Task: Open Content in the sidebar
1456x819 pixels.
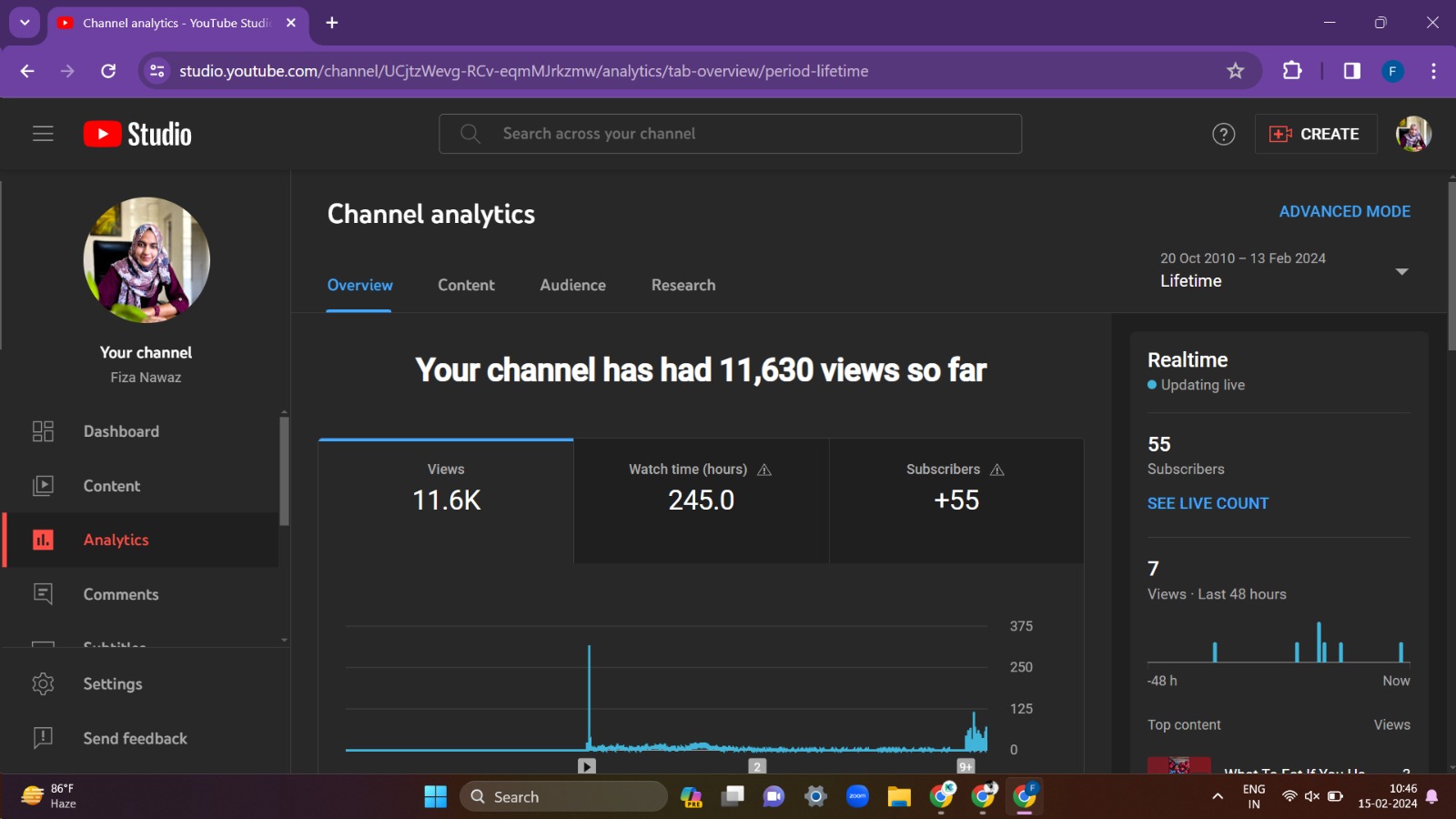Action: click(141, 486)
